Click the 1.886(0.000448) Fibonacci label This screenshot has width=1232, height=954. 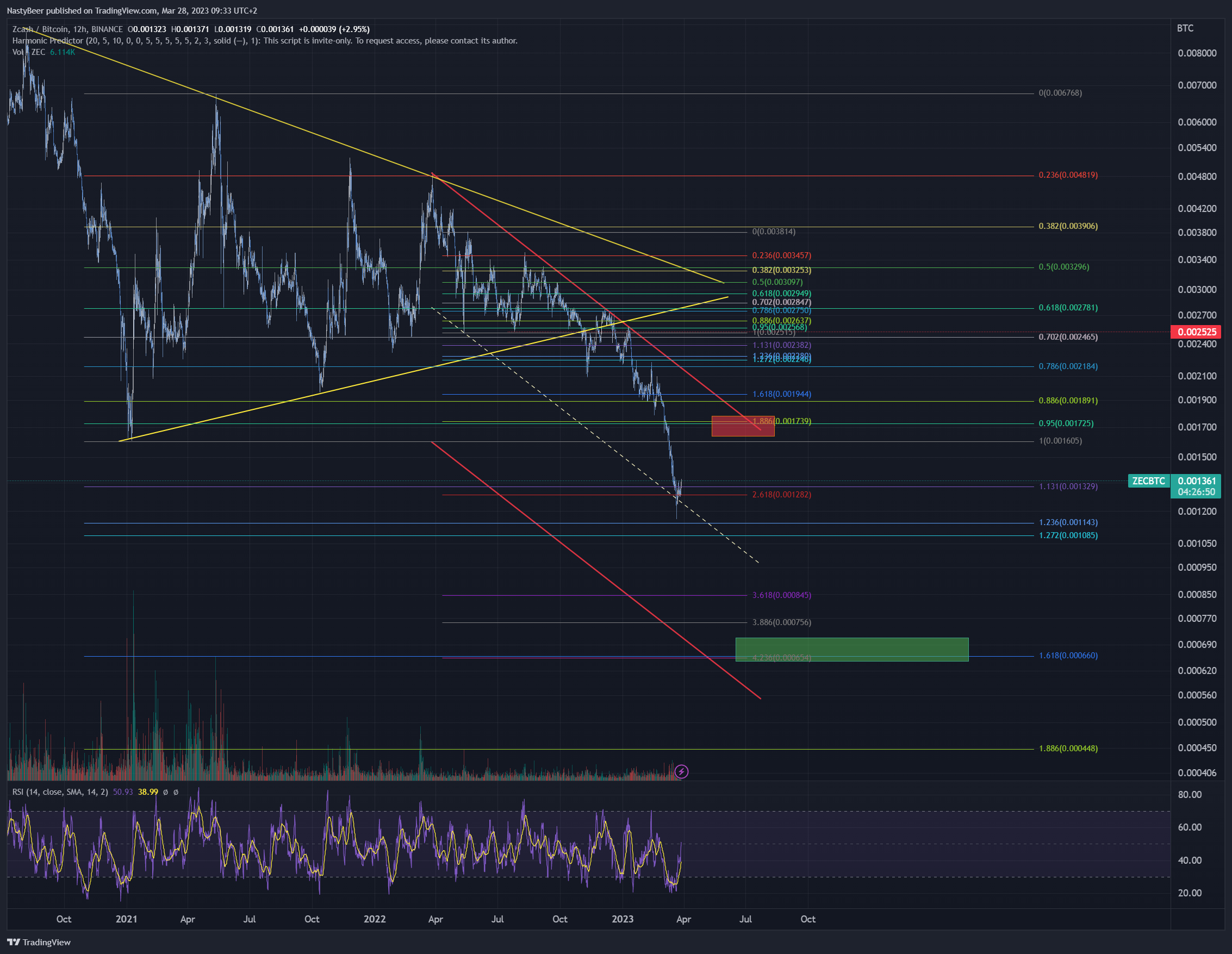coord(1068,749)
